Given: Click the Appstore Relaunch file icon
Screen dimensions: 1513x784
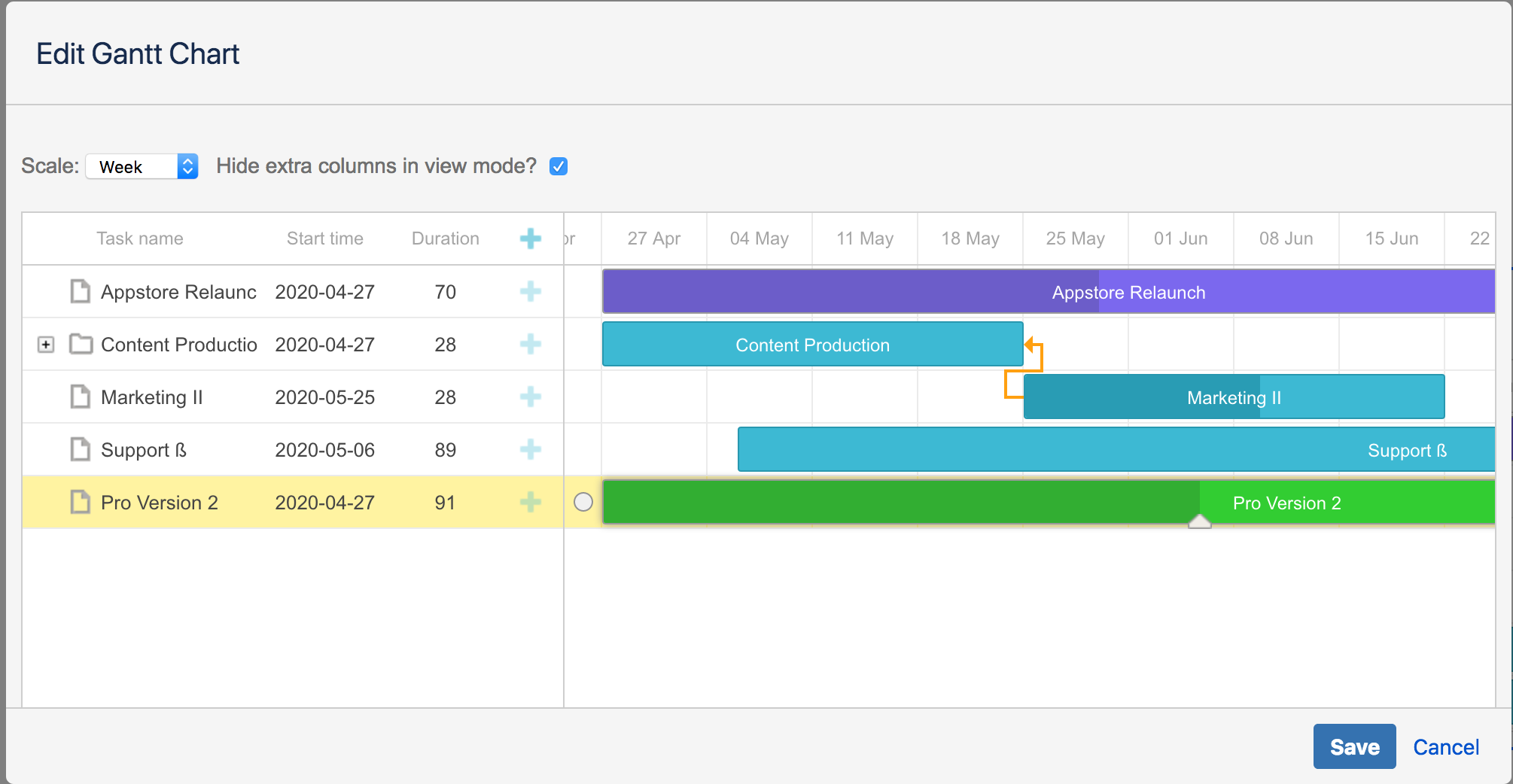Looking at the screenshot, I should [81, 291].
